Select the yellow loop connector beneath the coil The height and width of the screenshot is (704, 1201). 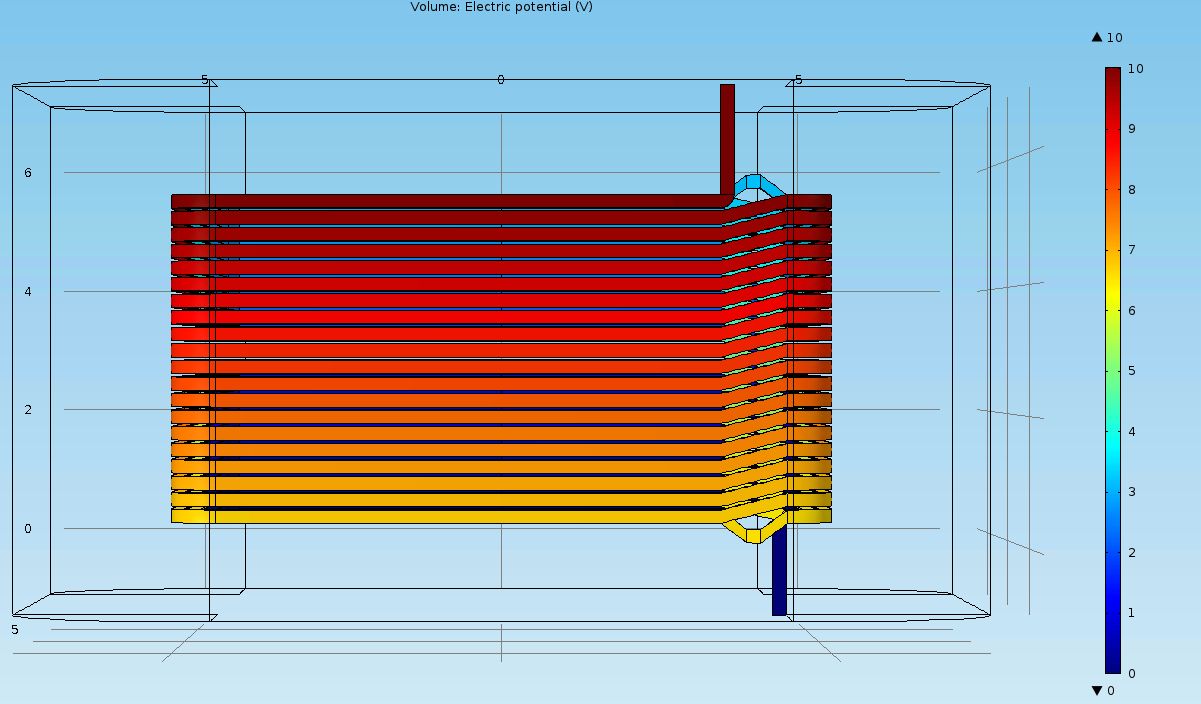coord(753,535)
